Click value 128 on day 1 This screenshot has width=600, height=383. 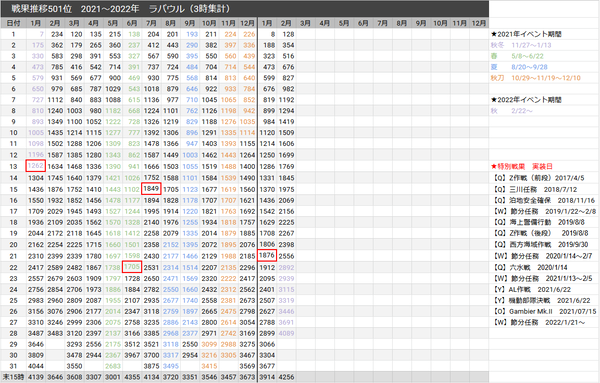288,34
